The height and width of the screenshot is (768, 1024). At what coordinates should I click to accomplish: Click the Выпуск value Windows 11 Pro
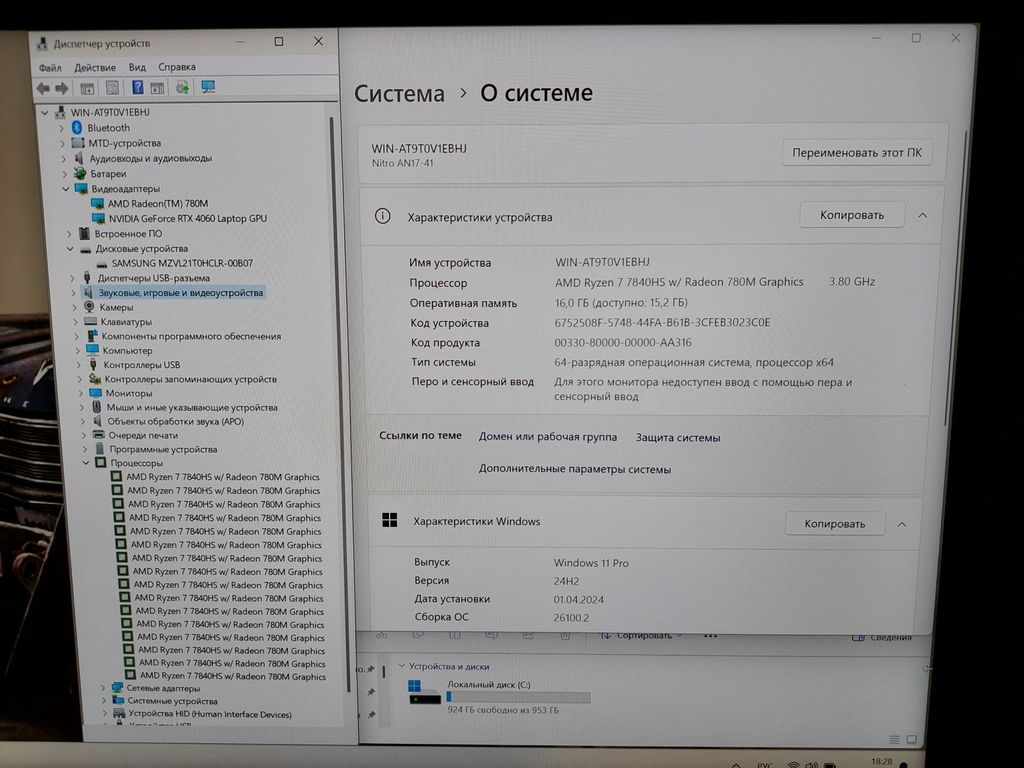coord(591,563)
